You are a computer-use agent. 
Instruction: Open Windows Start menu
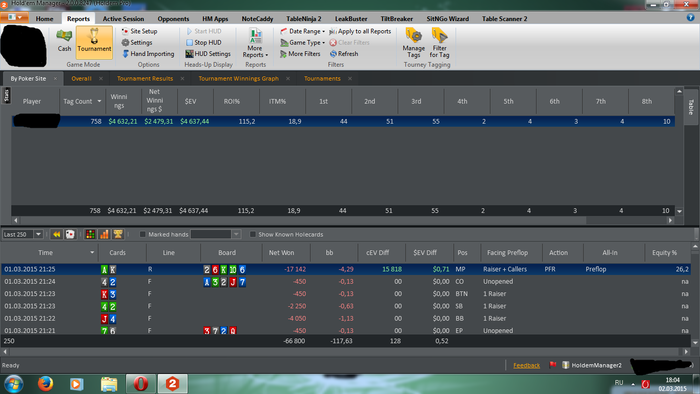[x=13, y=384]
